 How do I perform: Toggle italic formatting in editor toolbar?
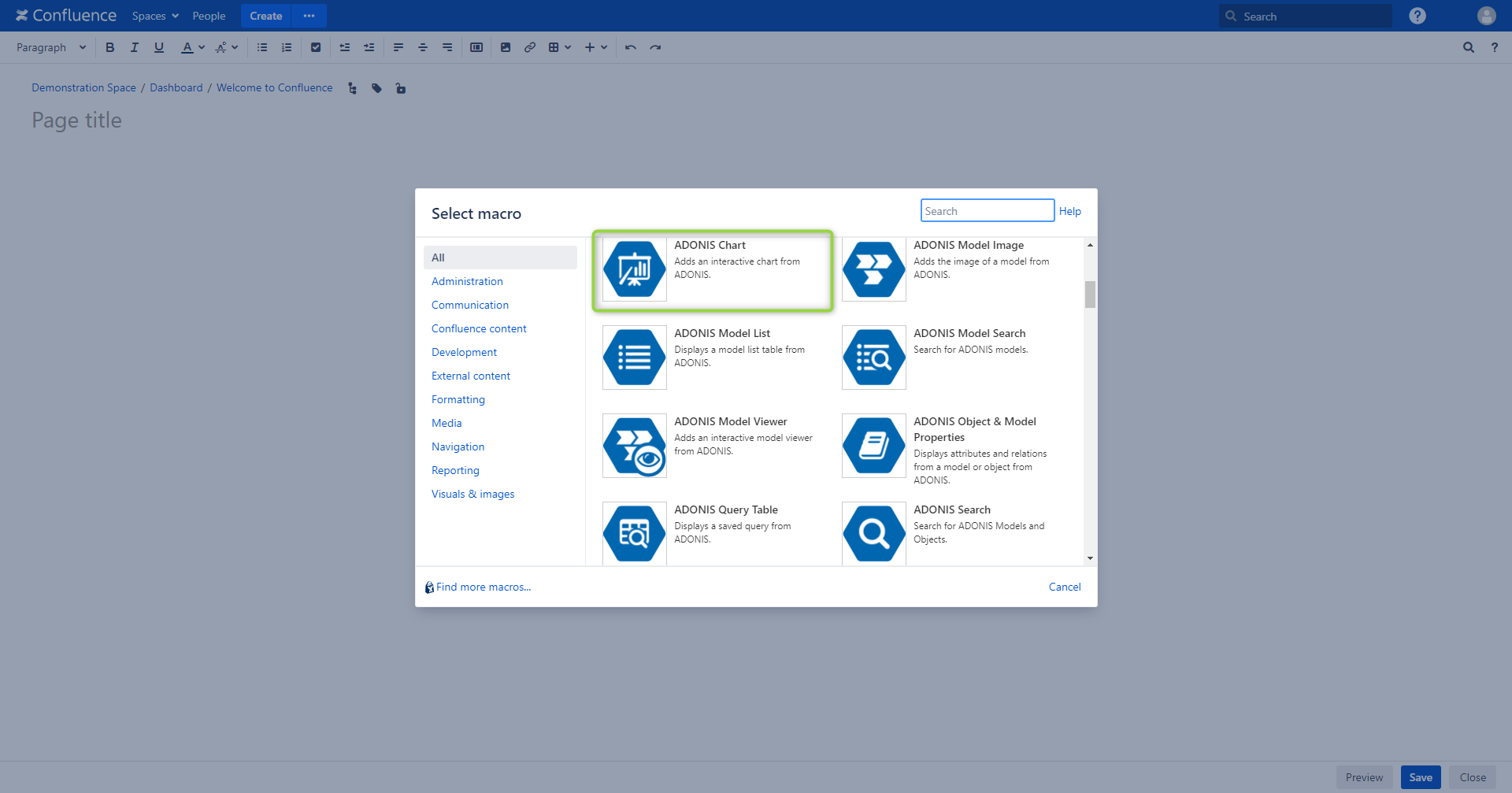click(135, 47)
